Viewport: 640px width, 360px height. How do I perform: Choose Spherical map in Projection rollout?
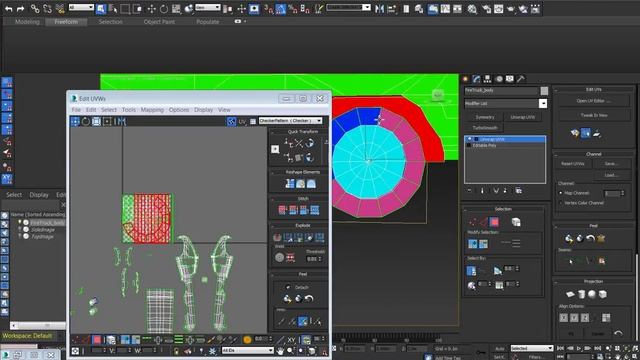tap(592, 294)
